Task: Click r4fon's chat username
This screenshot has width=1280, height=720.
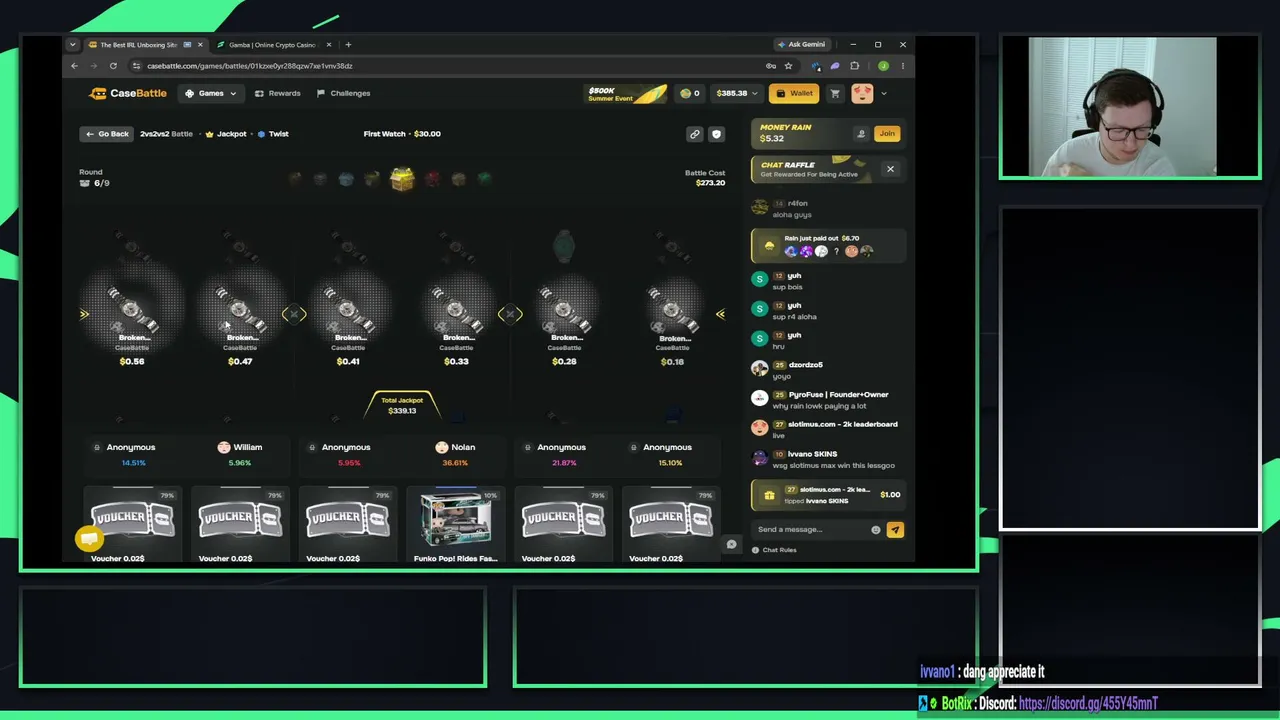Action: (797, 203)
